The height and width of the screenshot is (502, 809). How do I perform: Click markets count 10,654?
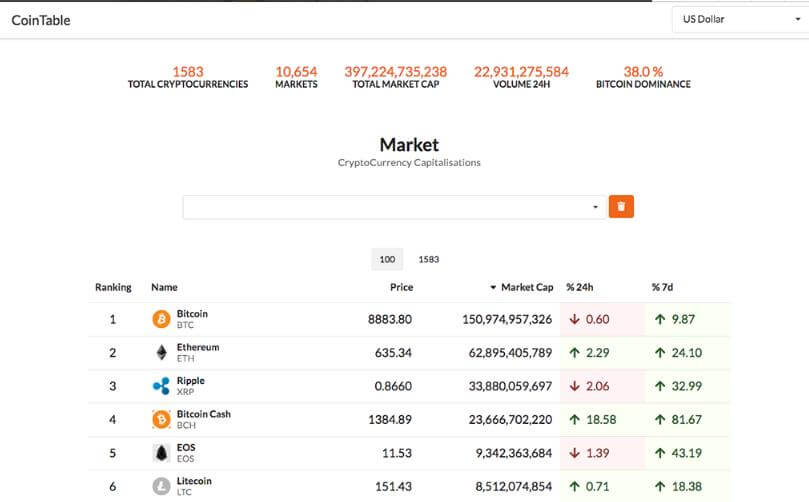click(x=296, y=72)
